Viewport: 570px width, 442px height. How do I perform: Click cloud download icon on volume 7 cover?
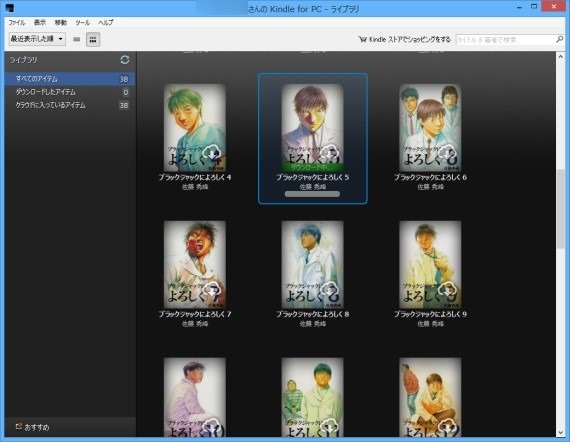coord(212,289)
